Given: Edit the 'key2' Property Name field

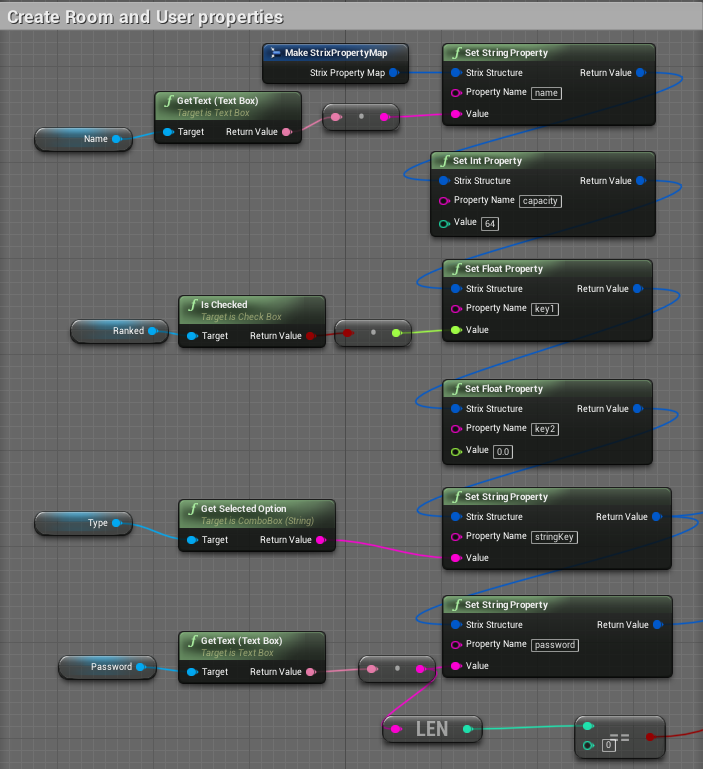Looking at the screenshot, I should pyautogui.click(x=545, y=429).
